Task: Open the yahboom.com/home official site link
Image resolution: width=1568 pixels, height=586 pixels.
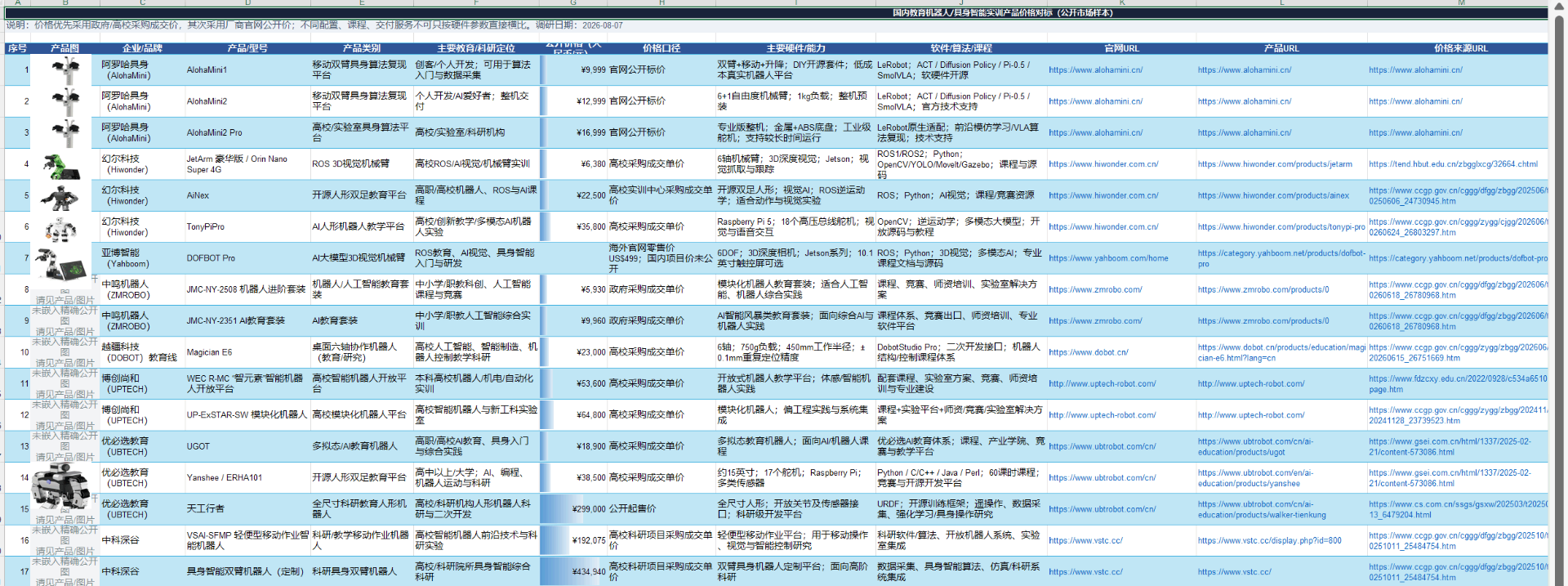Action: tap(1108, 258)
